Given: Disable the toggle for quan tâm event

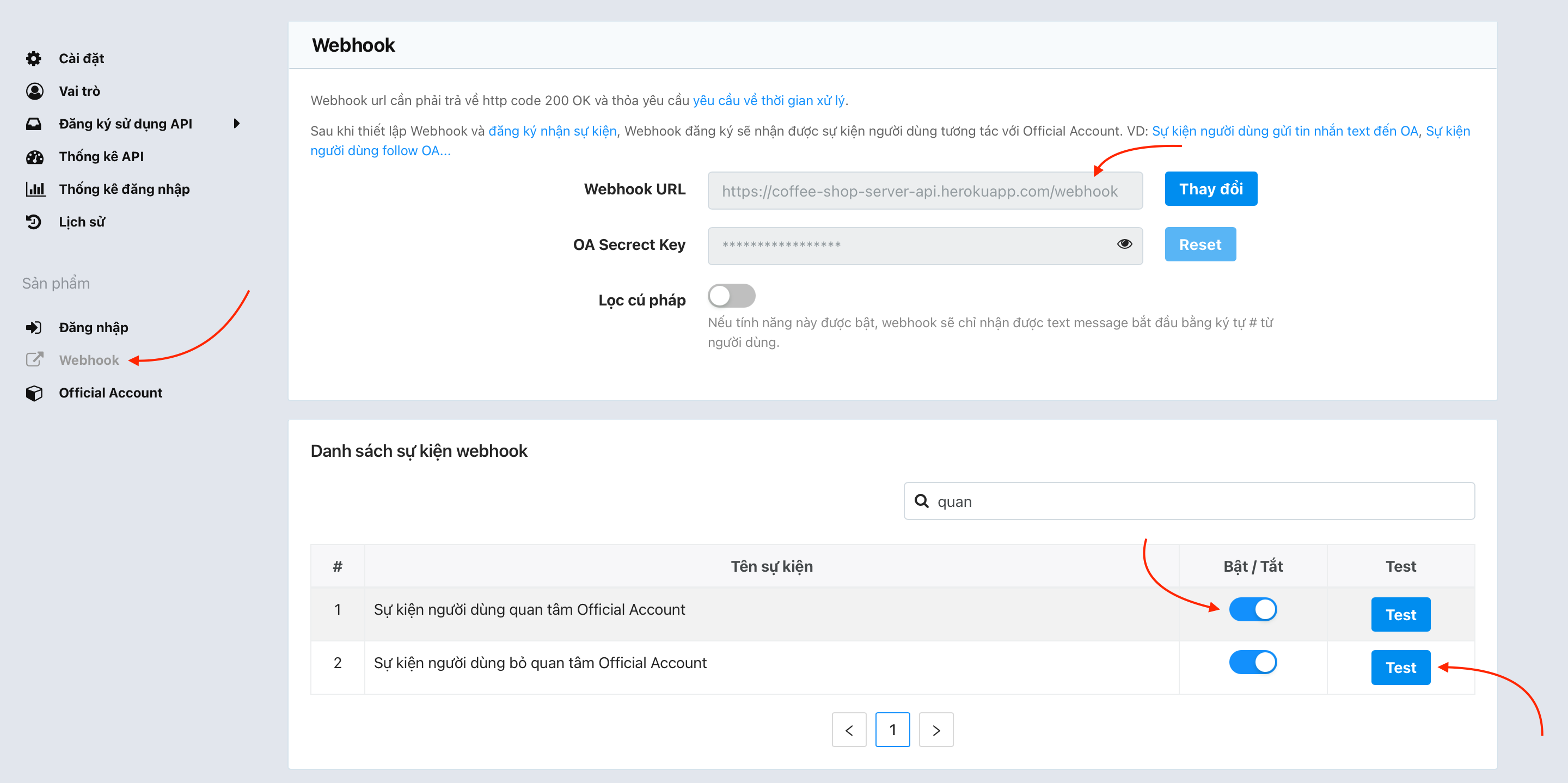Looking at the screenshot, I should click(1253, 609).
